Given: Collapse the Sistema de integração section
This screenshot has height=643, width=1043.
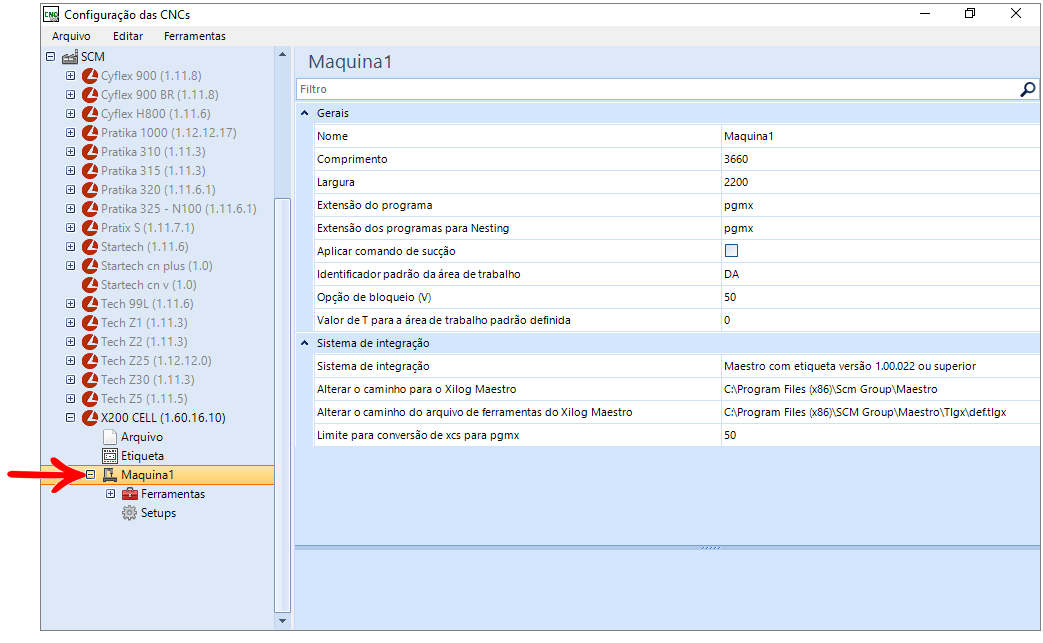Looking at the screenshot, I should pyautogui.click(x=305, y=343).
